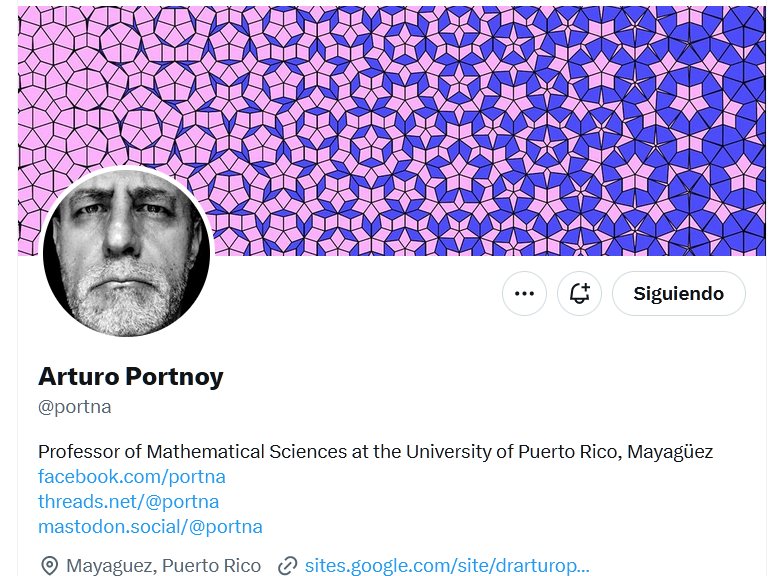Click the Siguiendo button
Image resolution: width=784 pixels, height=576 pixels.
tap(678, 294)
